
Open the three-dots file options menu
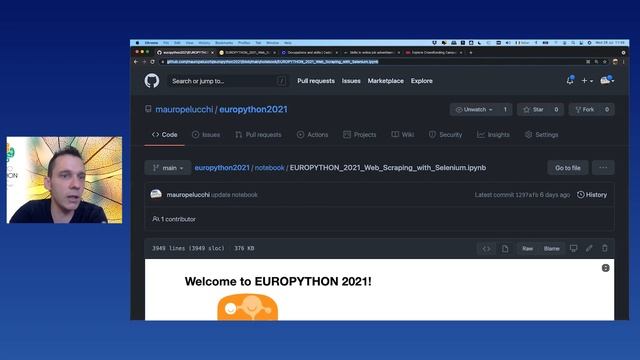(603, 168)
